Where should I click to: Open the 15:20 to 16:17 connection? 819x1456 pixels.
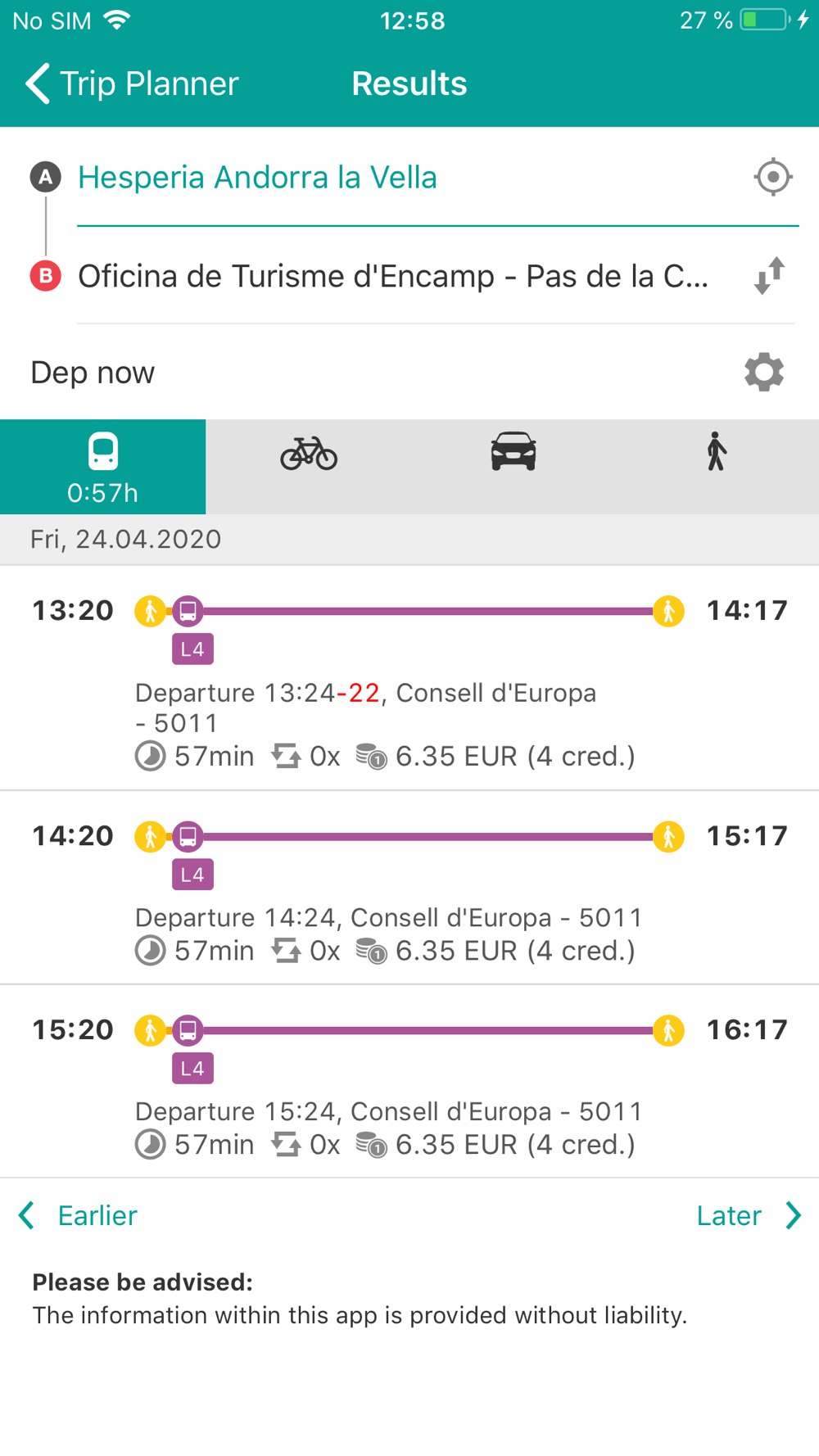(409, 1082)
